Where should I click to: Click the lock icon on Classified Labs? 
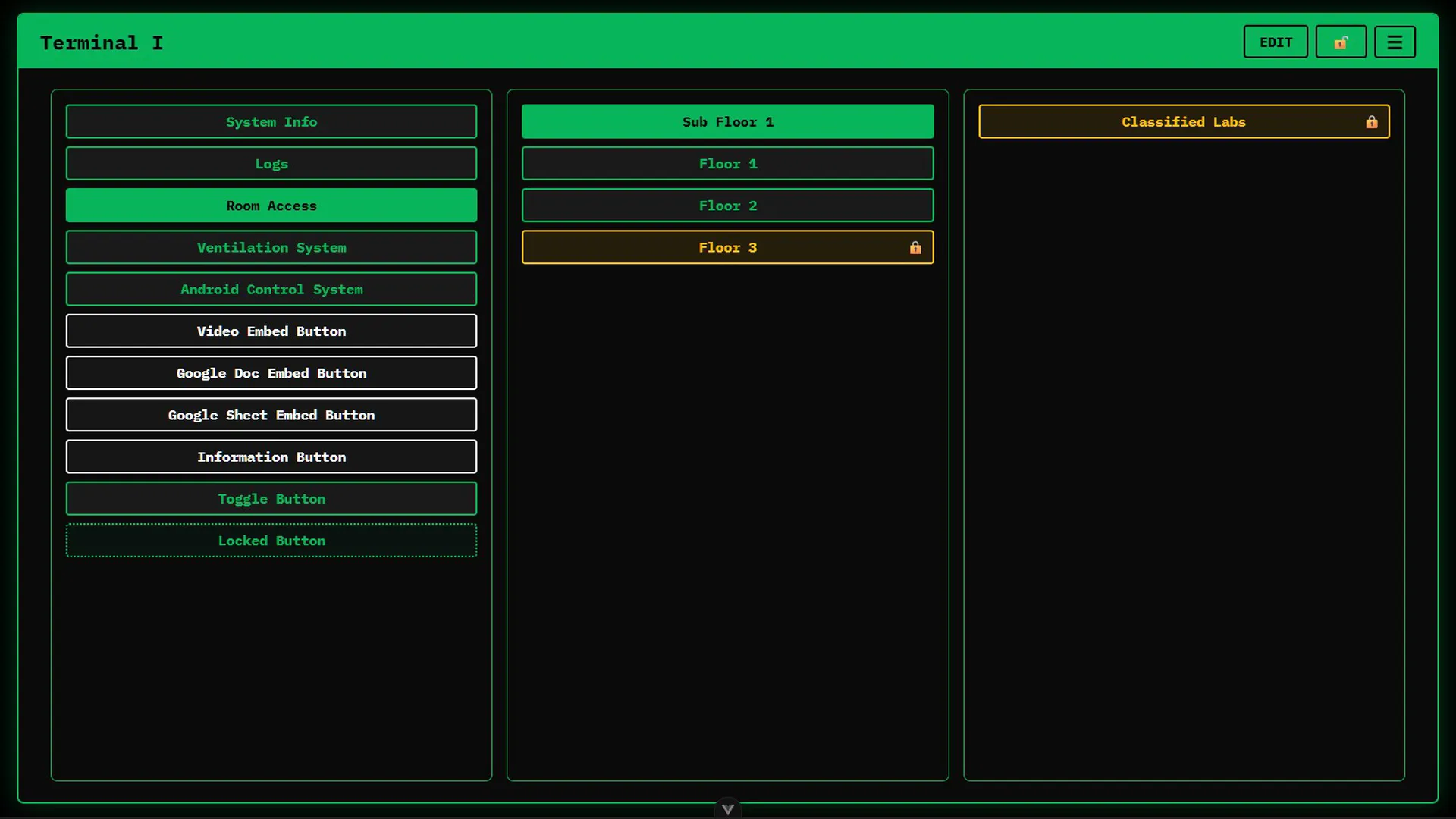[x=1371, y=122]
